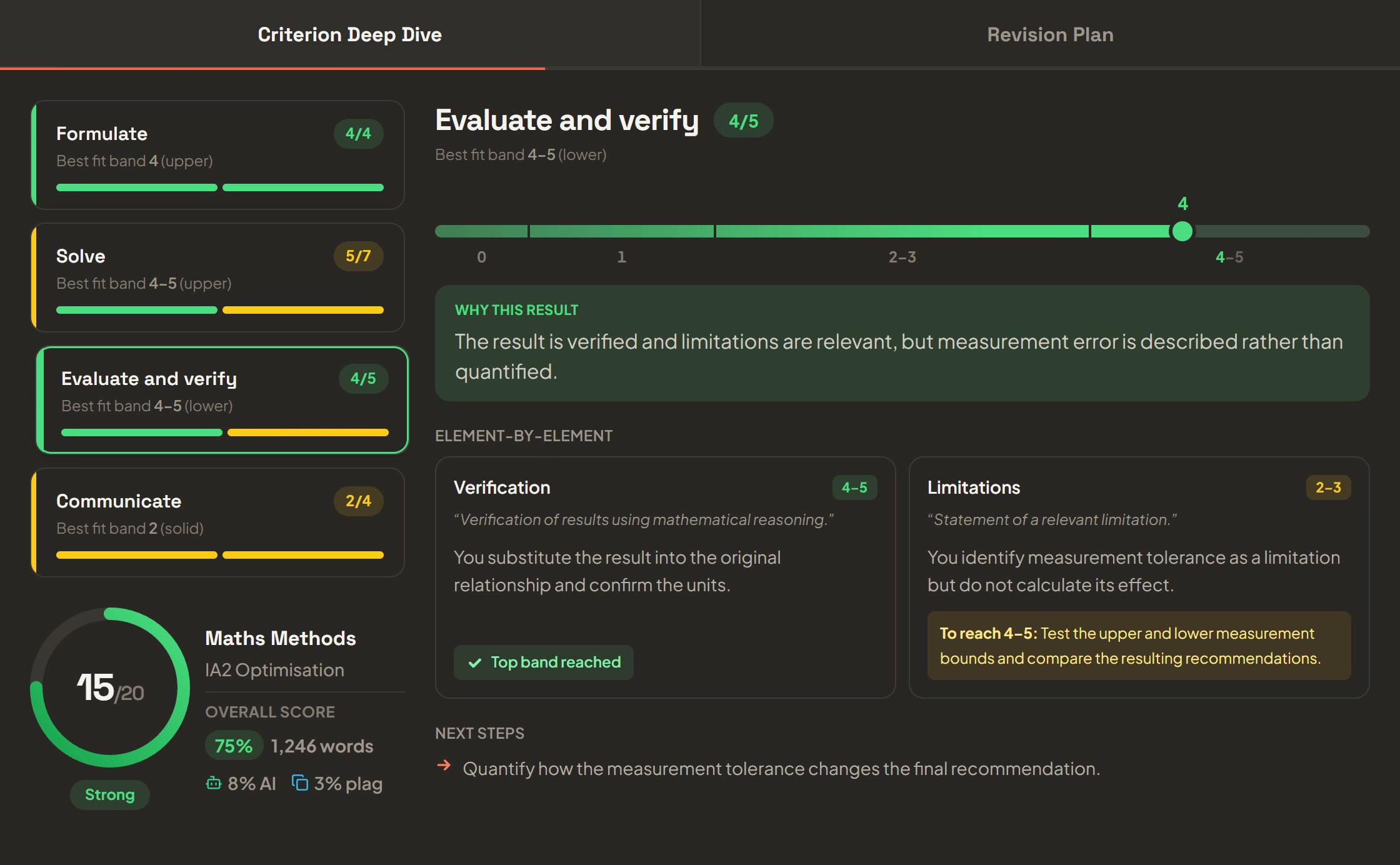Click the 4–5 band label under the slider
1400x865 pixels.
tap(1229, 257)
